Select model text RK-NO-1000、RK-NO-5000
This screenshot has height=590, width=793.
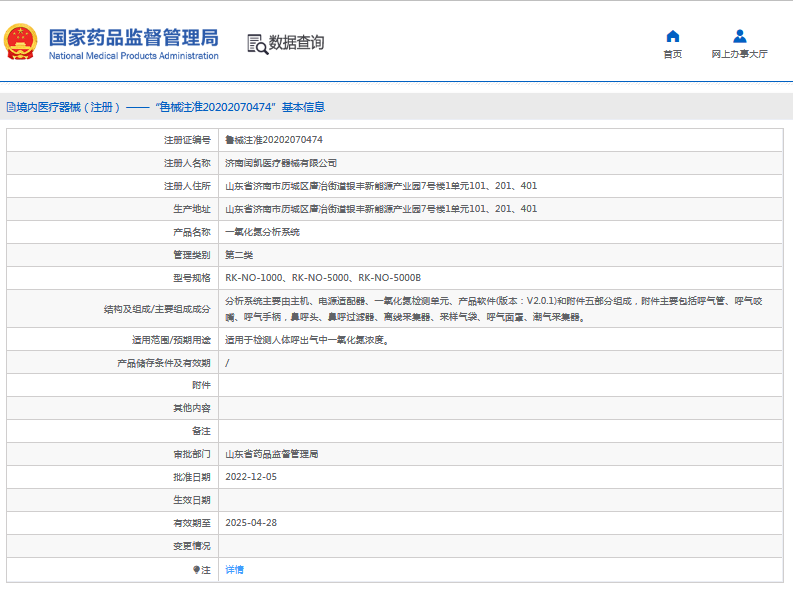pos(287,278)
